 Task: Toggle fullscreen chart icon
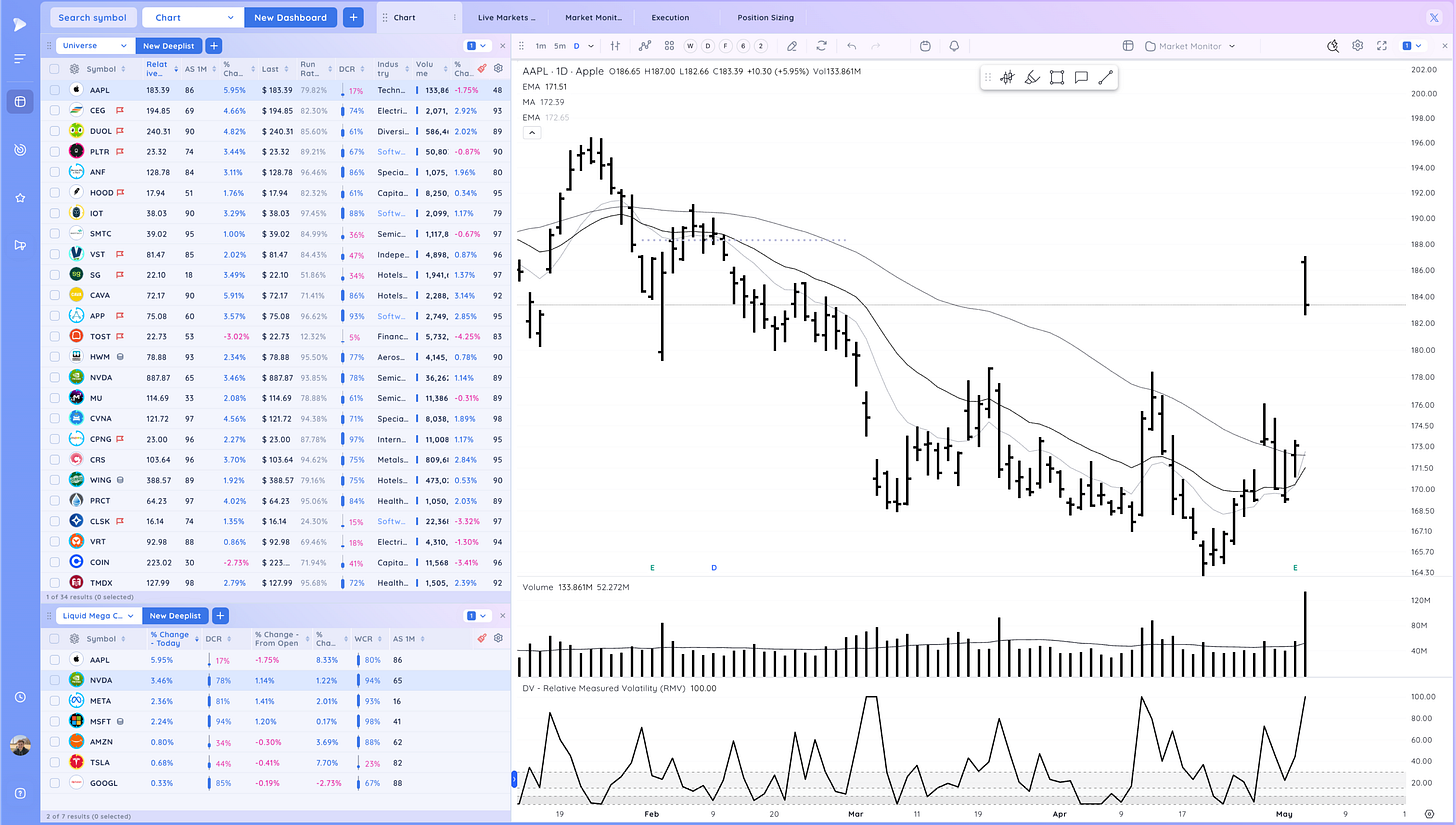[1383, 46]
